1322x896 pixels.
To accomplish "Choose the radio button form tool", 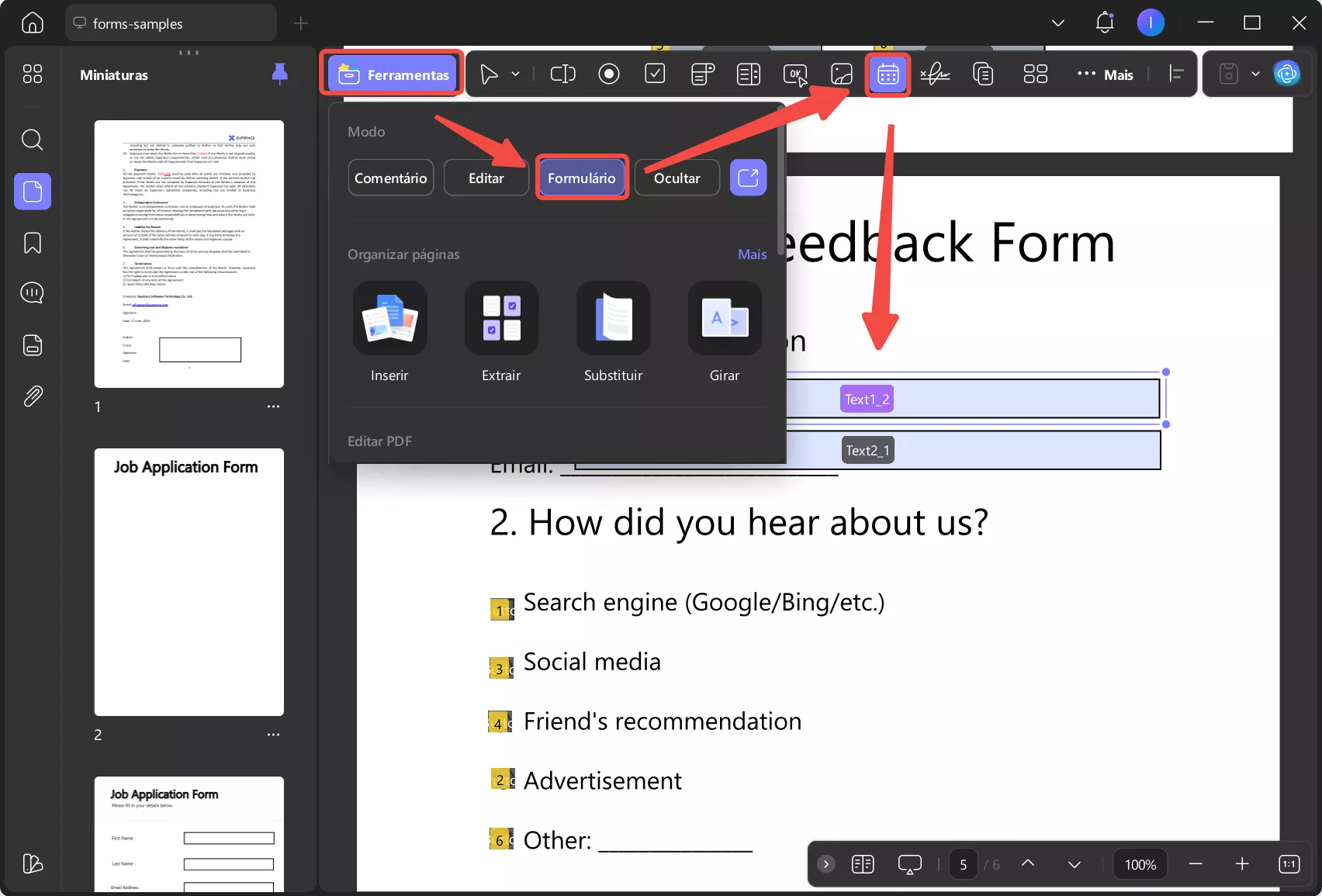I will (x=609, y=74).
